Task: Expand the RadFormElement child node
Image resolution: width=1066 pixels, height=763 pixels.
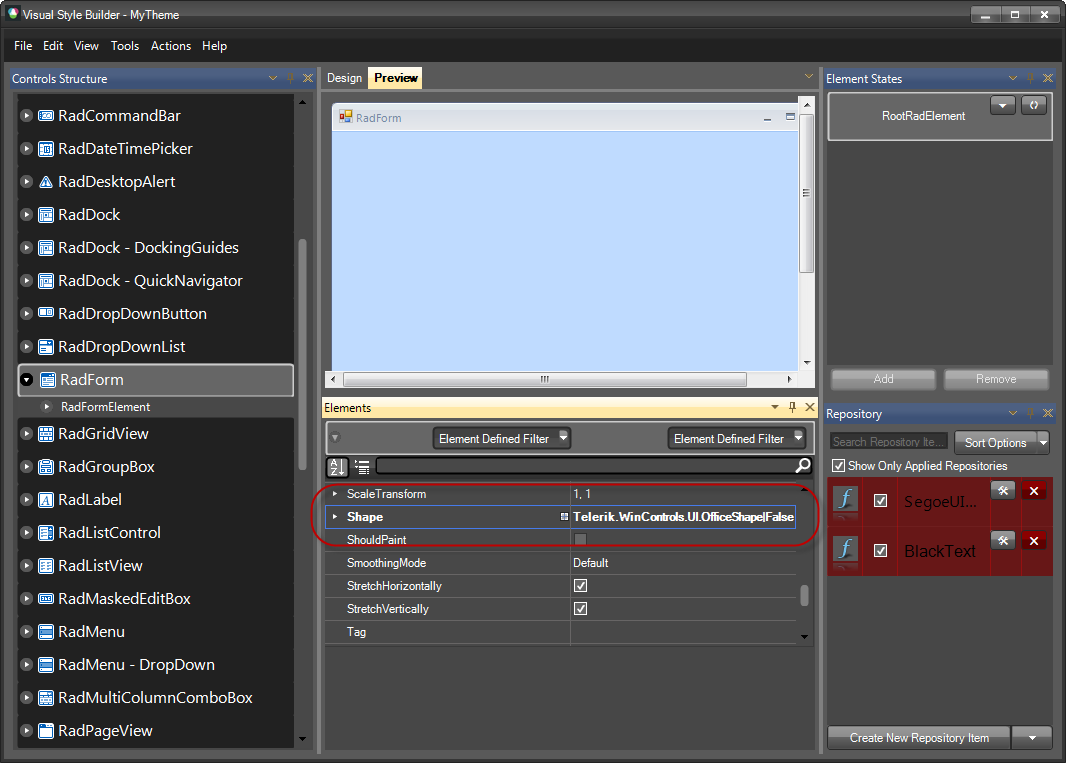Action: click(x=47, y=407)
